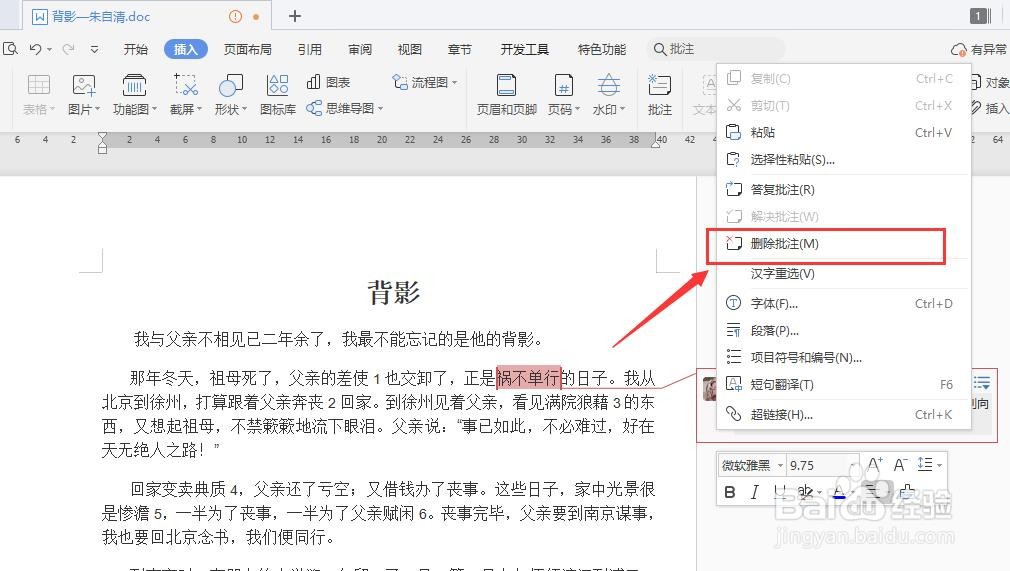Open the 9.75 font size dropdown
The width and height of the screenshot is (1010, 571).
(853, 465)
